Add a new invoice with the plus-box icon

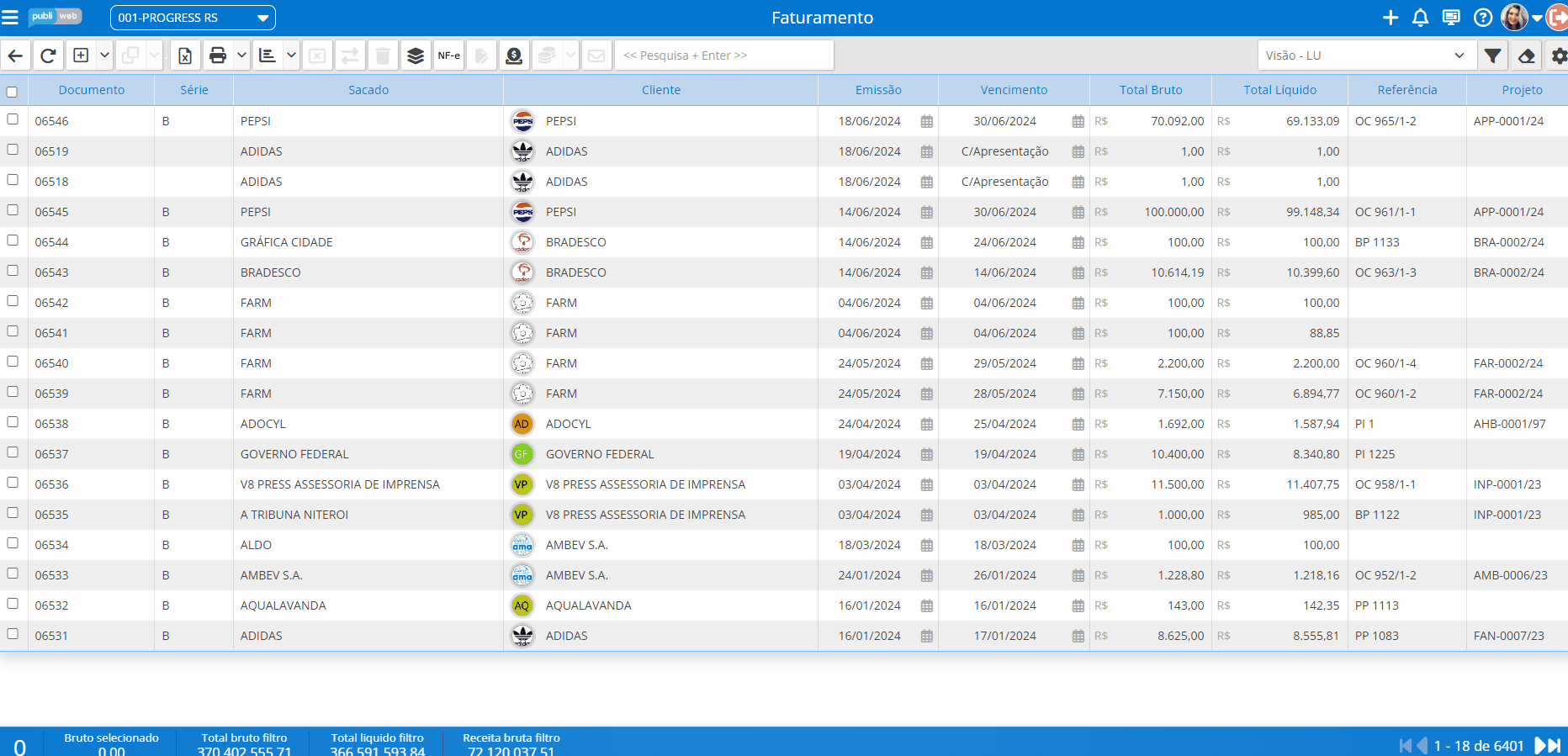(81, 56)
